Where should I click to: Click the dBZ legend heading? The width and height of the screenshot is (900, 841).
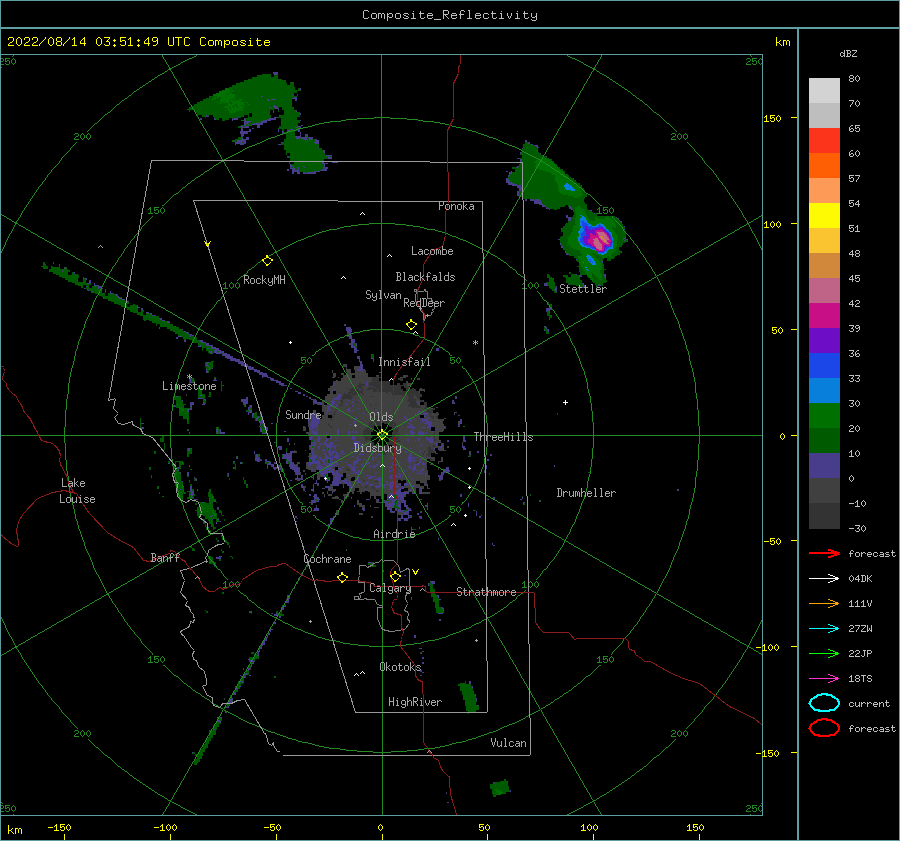click(x=848, y=53)
